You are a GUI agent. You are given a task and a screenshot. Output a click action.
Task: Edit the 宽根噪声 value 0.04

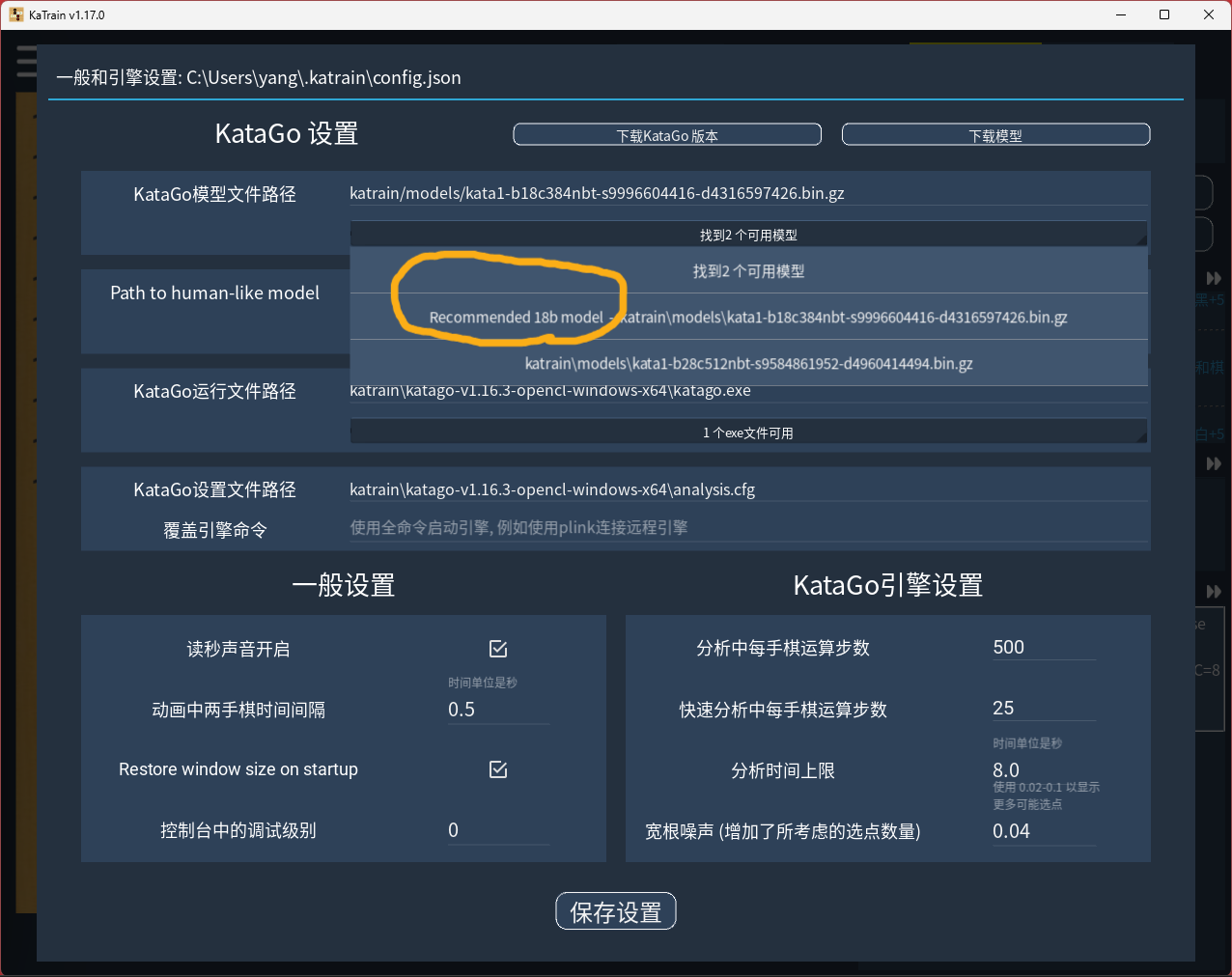(1044, 831)
